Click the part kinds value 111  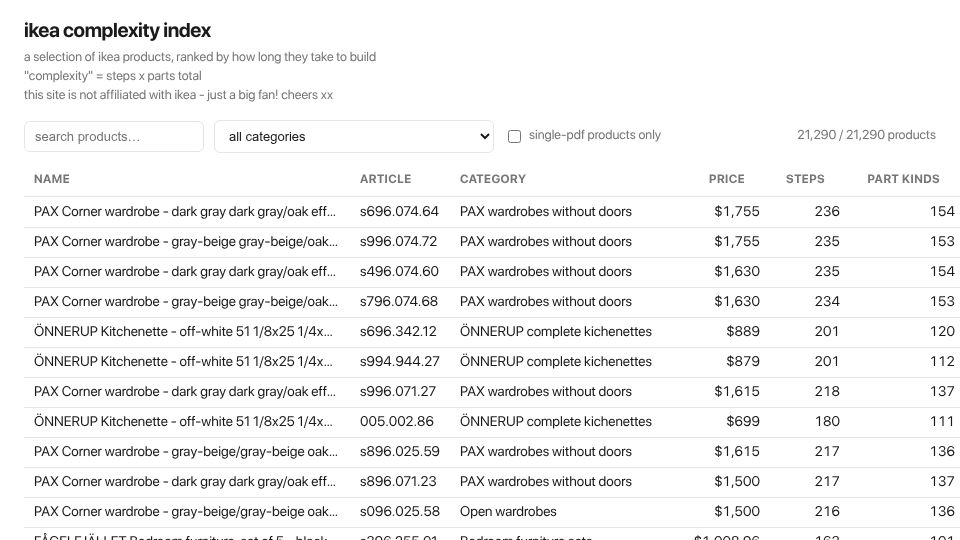point(942,421)
